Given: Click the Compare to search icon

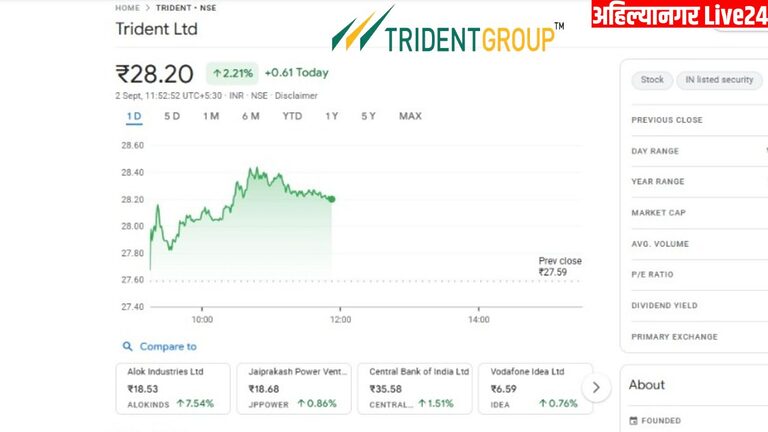Looking at the screenshot, I should (x=127, y=346).
